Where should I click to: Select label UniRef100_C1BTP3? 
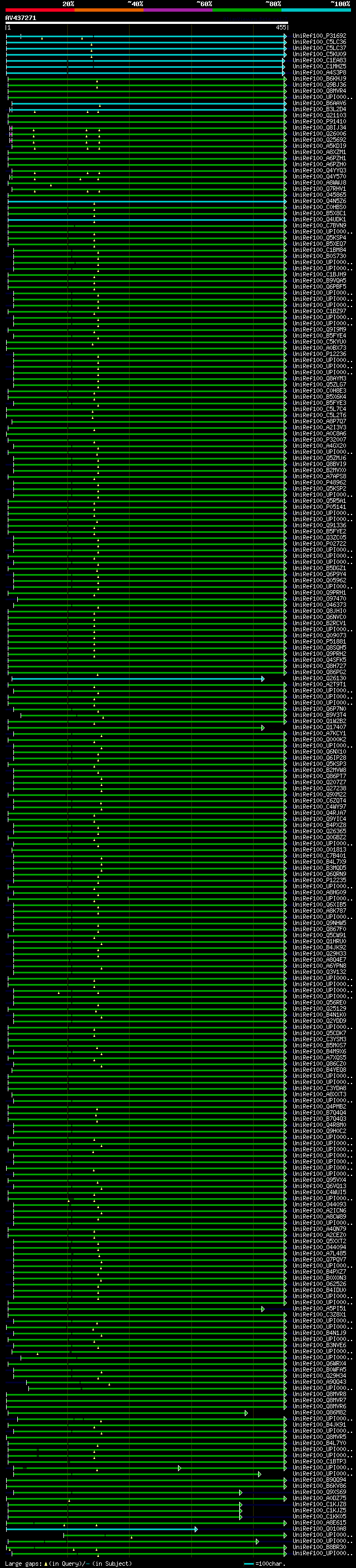click(x=319, y=1461)
